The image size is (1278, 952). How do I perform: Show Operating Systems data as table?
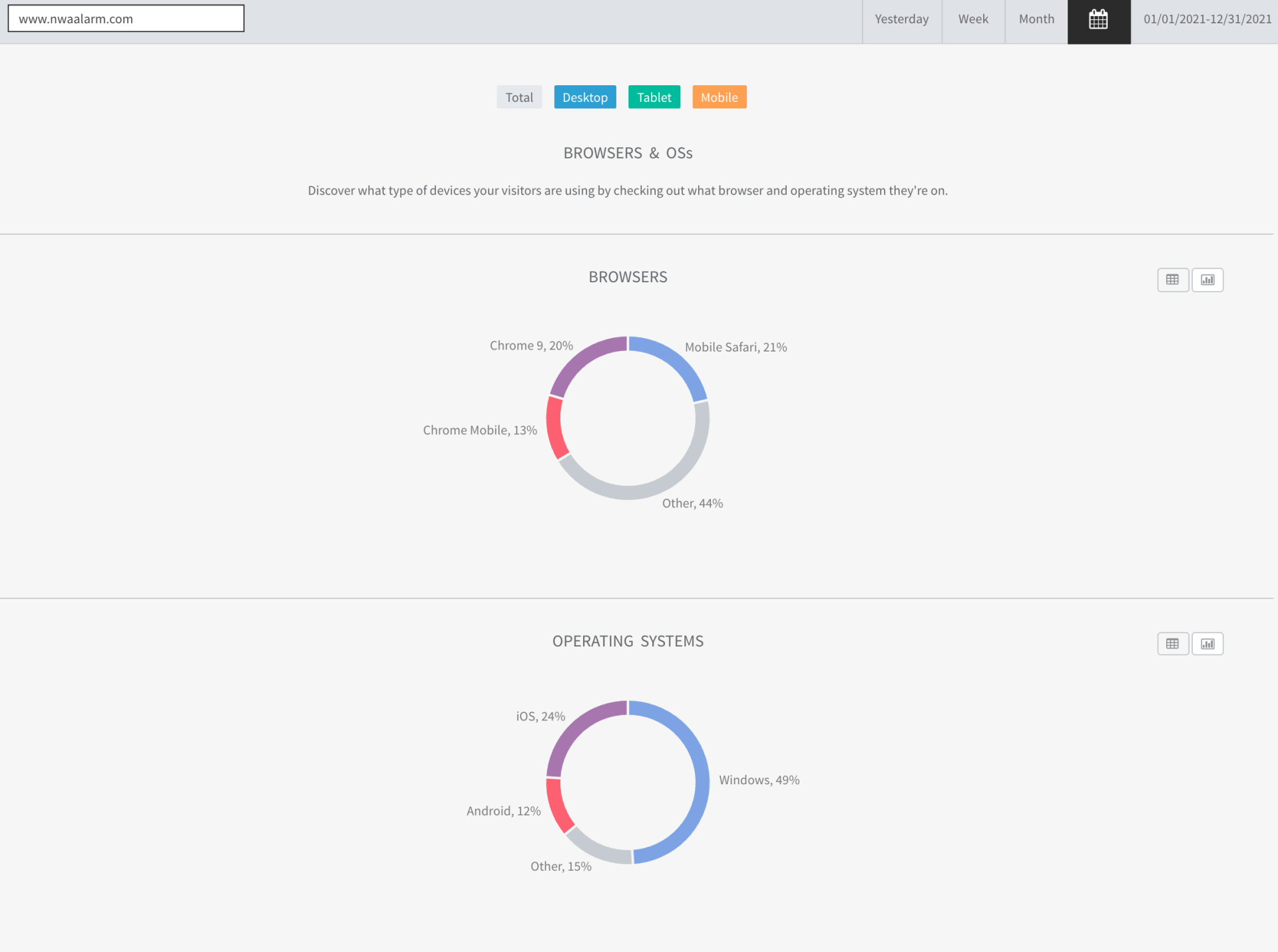point(1172,644)
